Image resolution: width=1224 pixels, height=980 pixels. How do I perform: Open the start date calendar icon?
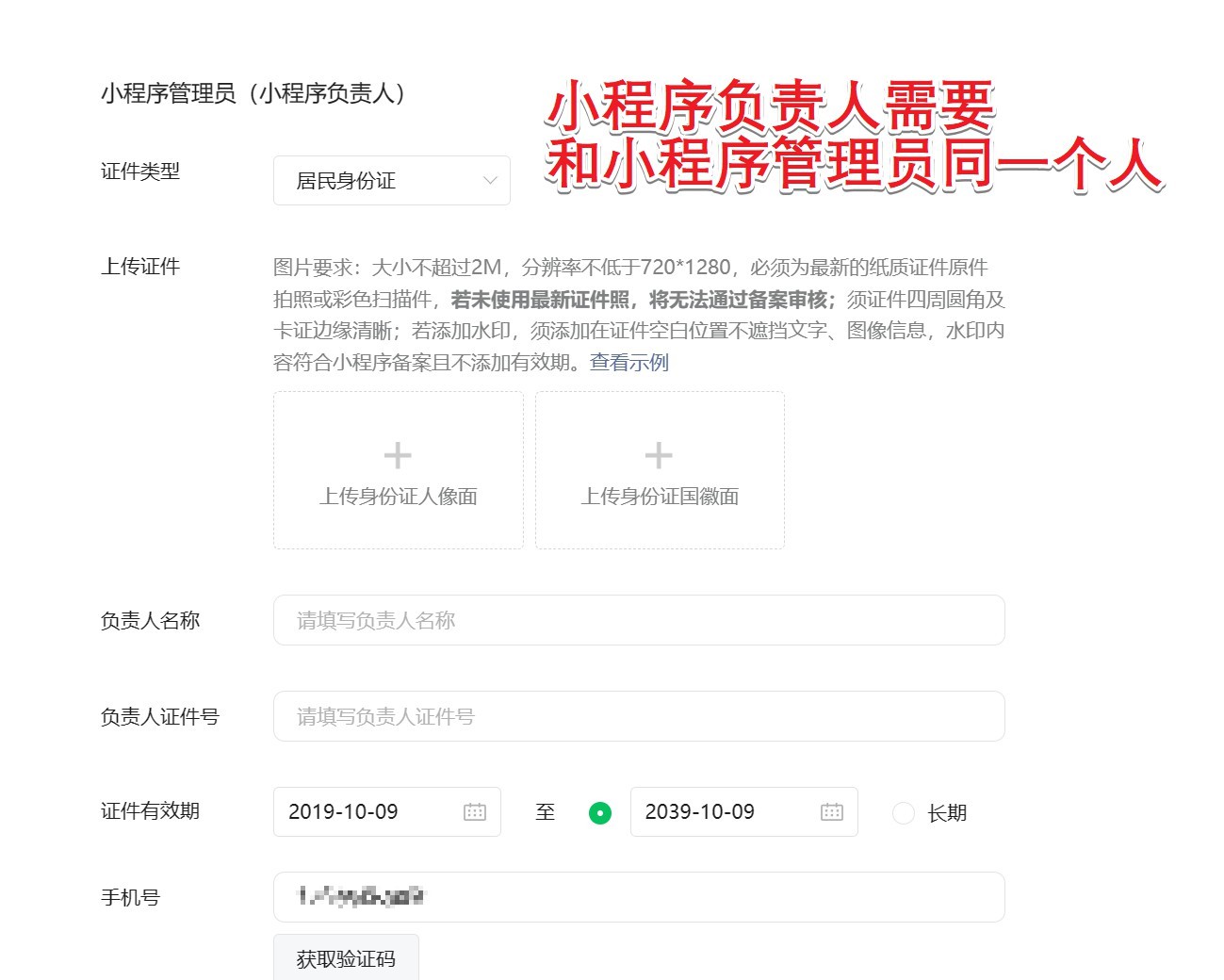[x=475, y=811]
